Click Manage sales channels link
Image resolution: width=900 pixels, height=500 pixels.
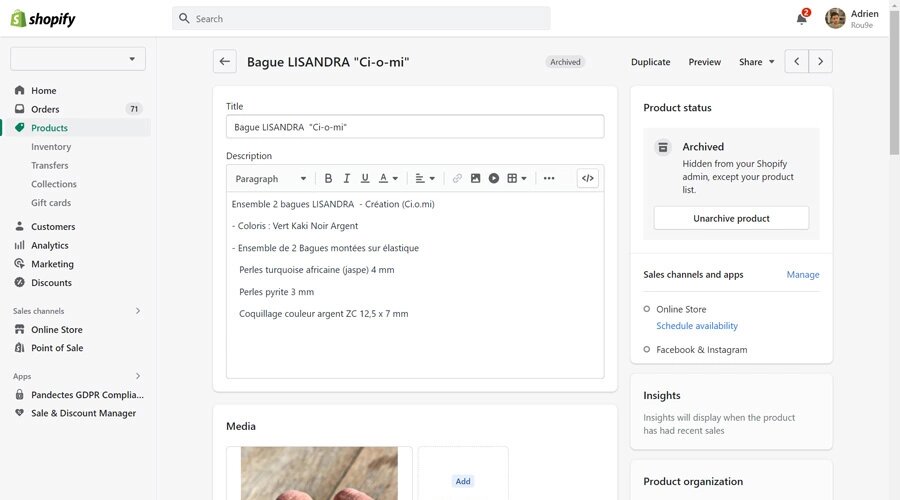[802, 274]
